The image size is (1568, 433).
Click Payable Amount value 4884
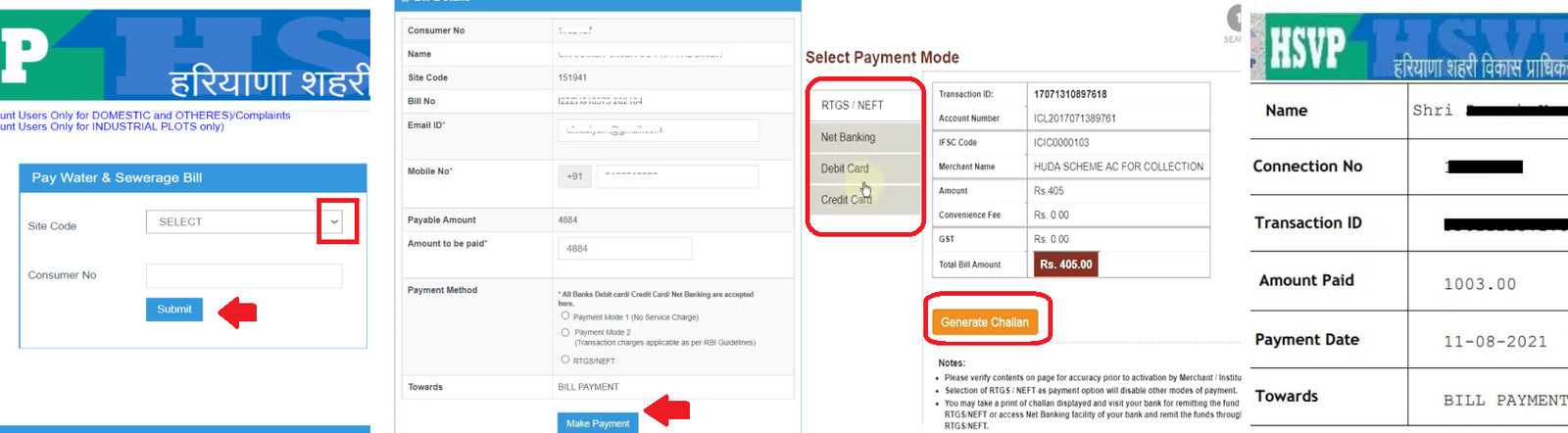pos(568,220)
